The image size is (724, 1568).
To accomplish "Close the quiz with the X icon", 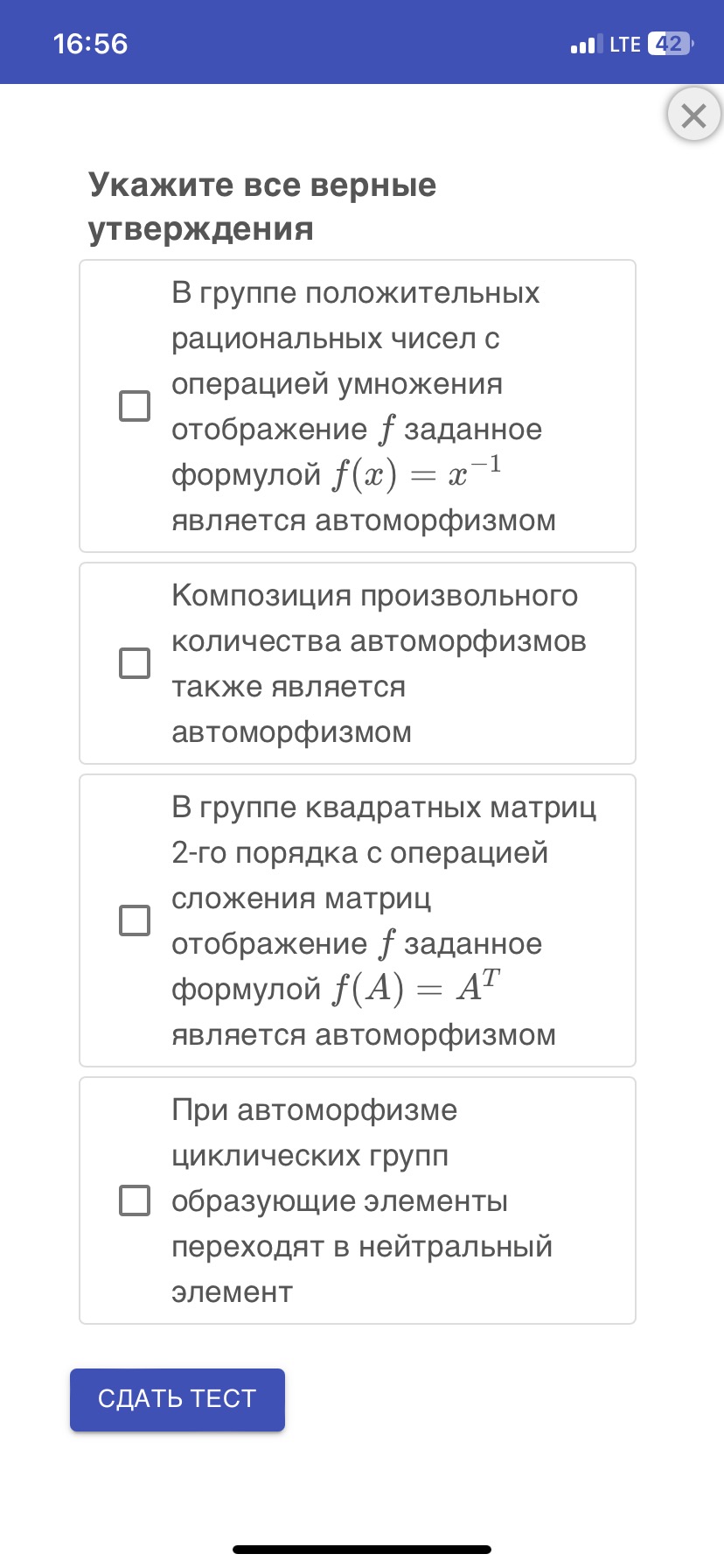I will tap(693, 115).
